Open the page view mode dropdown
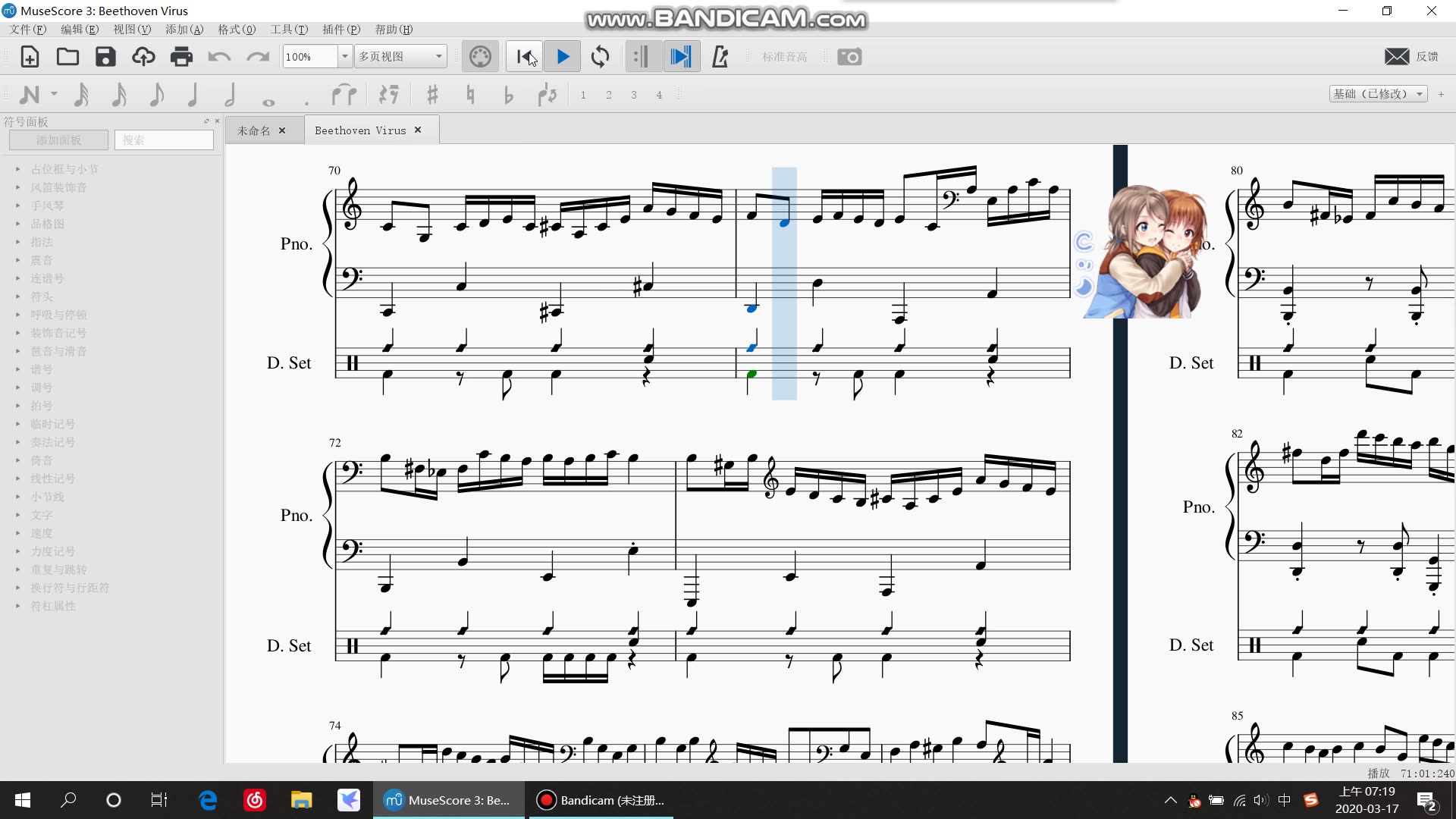Viewport: 1456px width, 819px height. click(438, 57)
